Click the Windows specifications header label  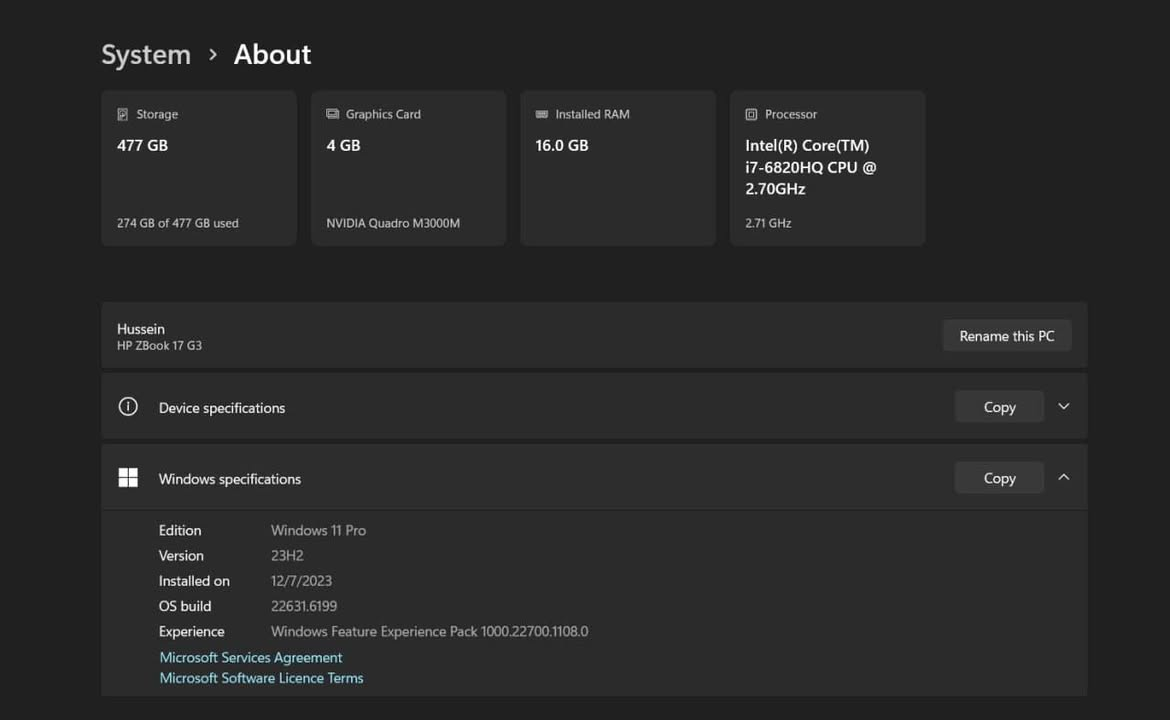tap(230, 479)
